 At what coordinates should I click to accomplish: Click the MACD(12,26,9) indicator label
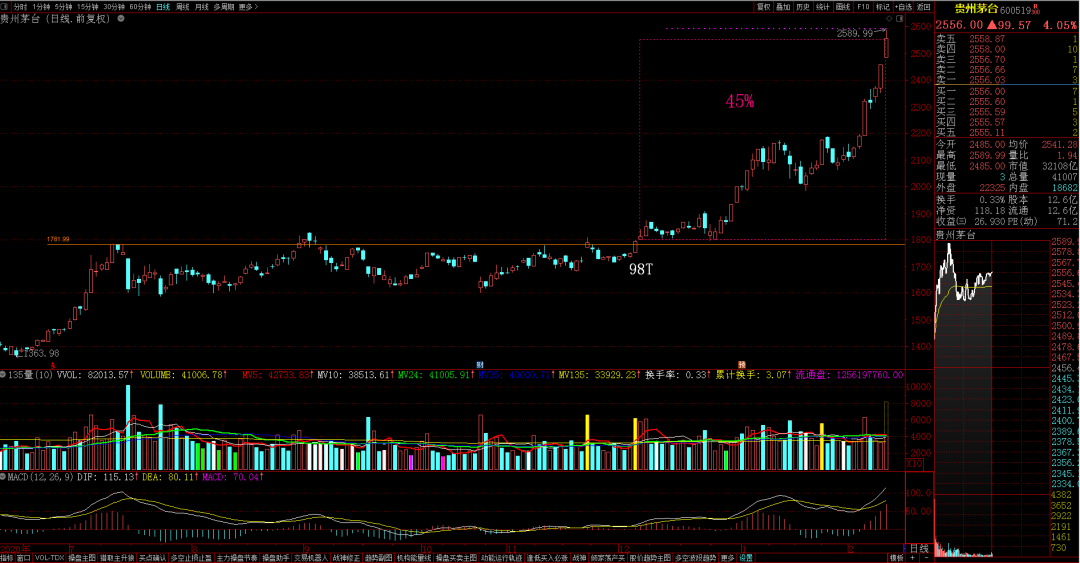(41, 477)
